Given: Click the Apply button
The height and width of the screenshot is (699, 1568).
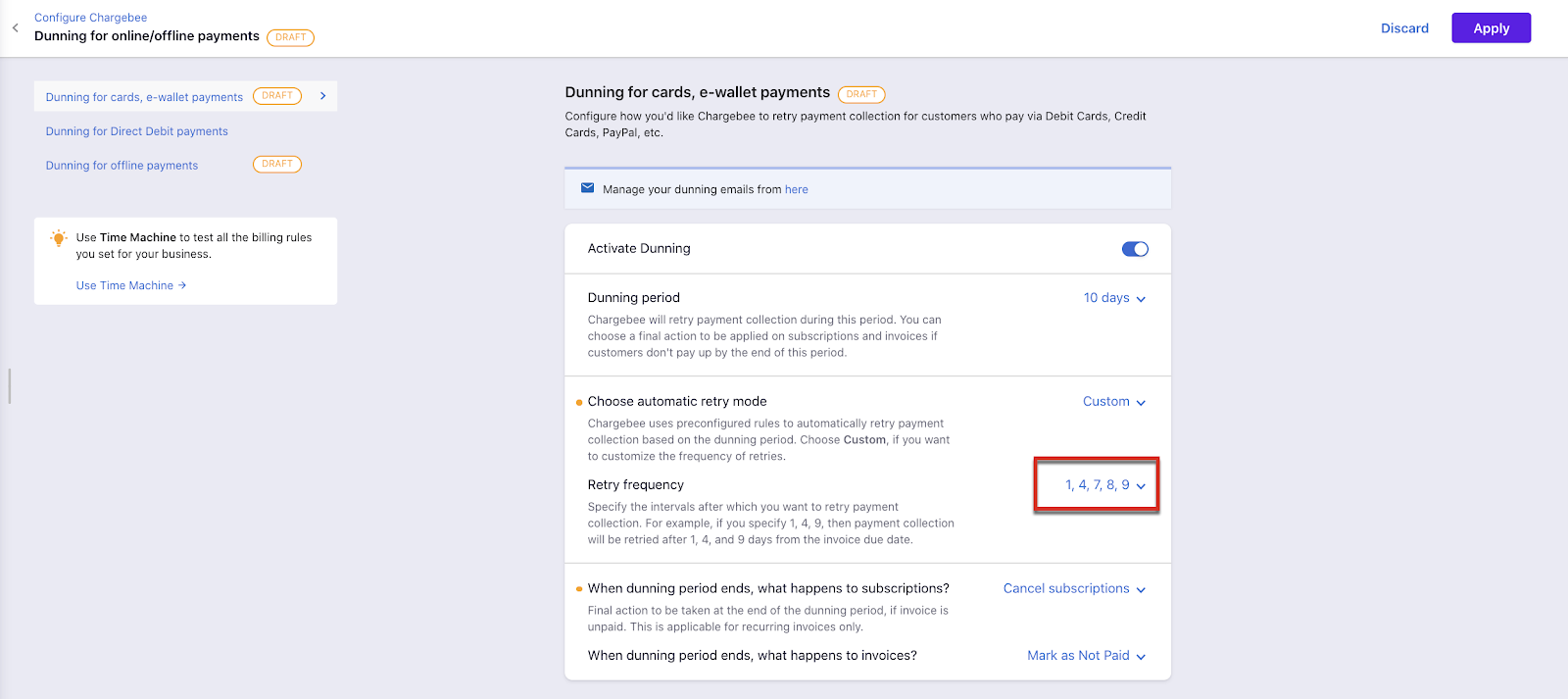Looking at the screenshot, I should tap(1491, 28).
